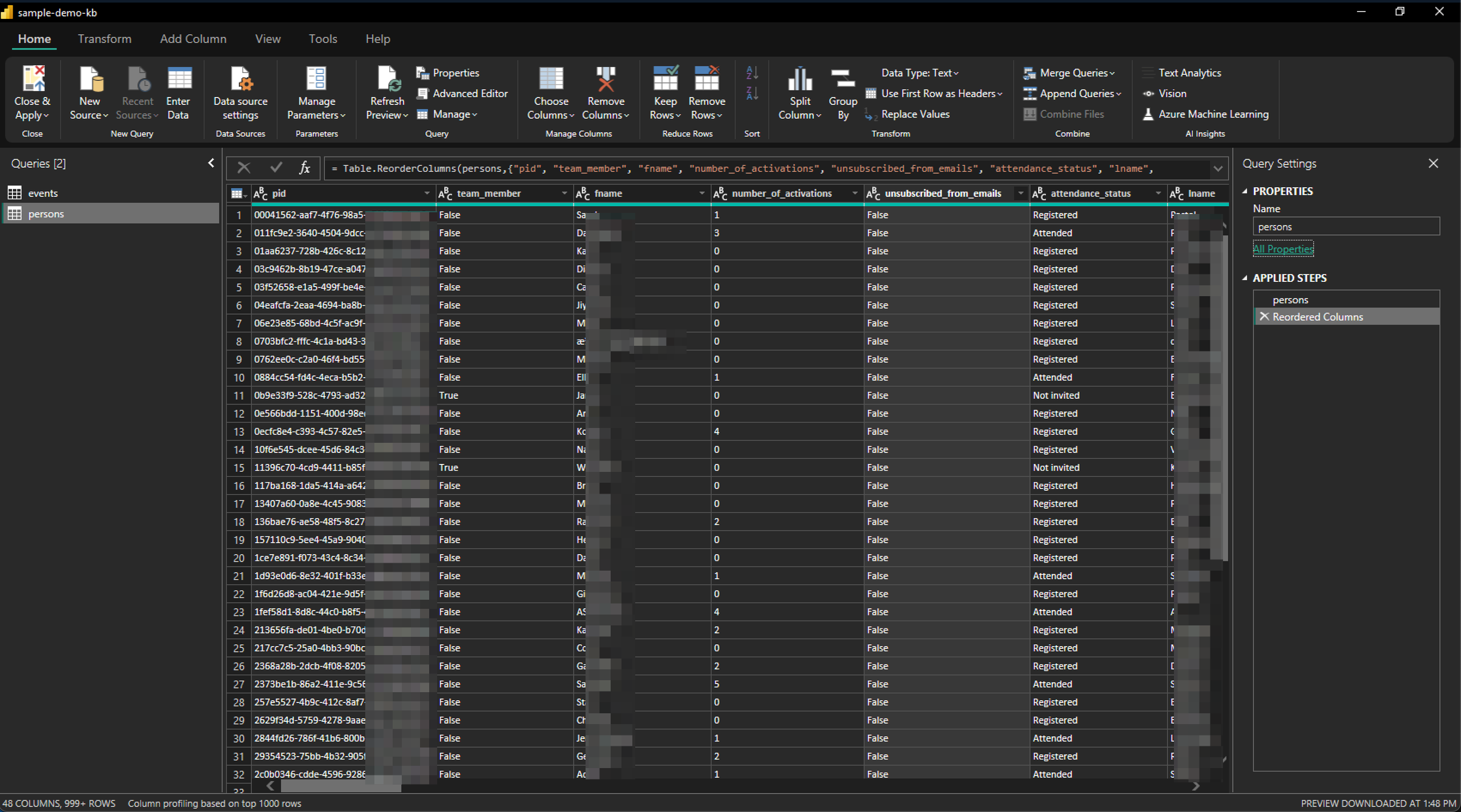Click the Choose Columns icon
The image size is (1461, 812).
click(551, 79)
